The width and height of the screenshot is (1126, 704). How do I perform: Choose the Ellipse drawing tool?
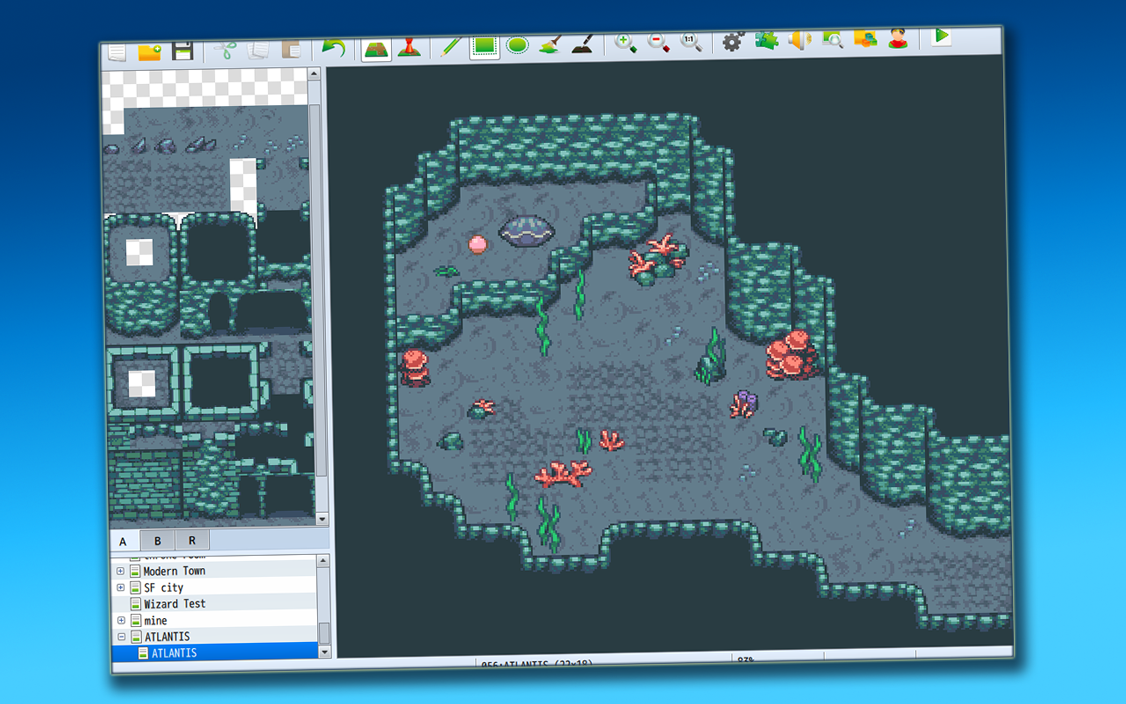point(518,44)
